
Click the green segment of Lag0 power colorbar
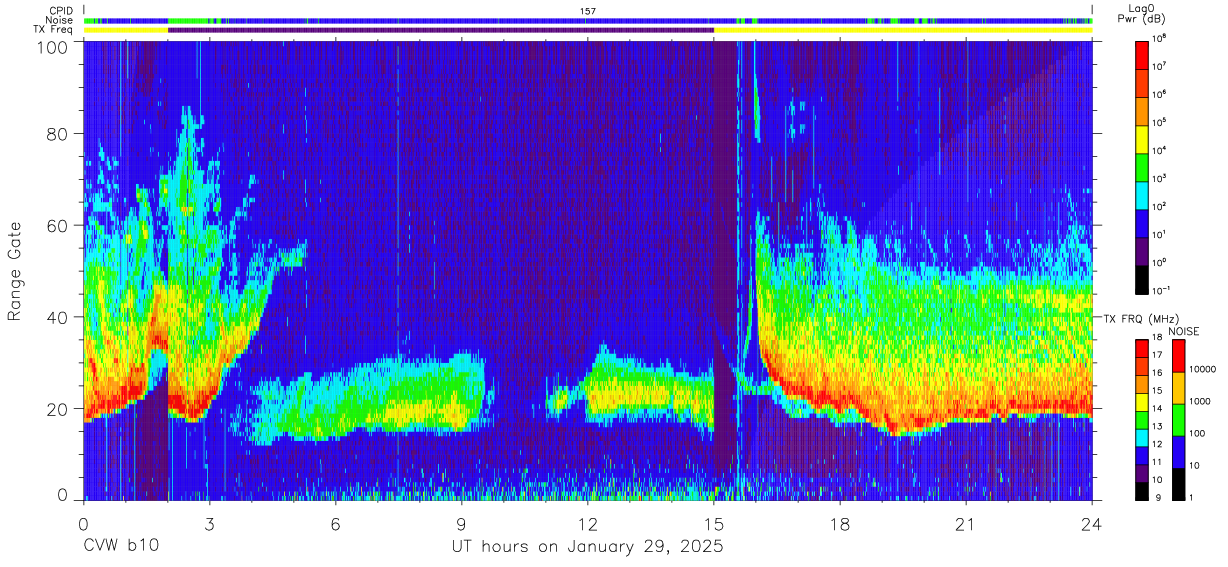coord(1142,165)
